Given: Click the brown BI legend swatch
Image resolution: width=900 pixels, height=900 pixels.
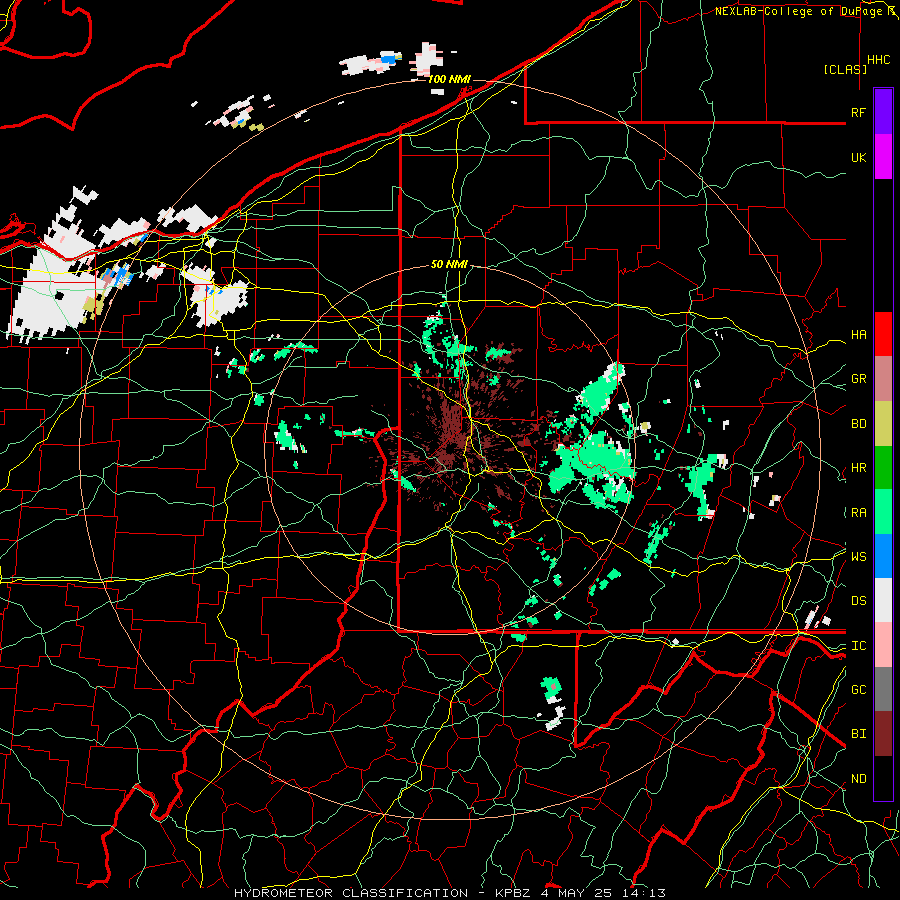Looking at the screenshot, I should click(883, 734).
